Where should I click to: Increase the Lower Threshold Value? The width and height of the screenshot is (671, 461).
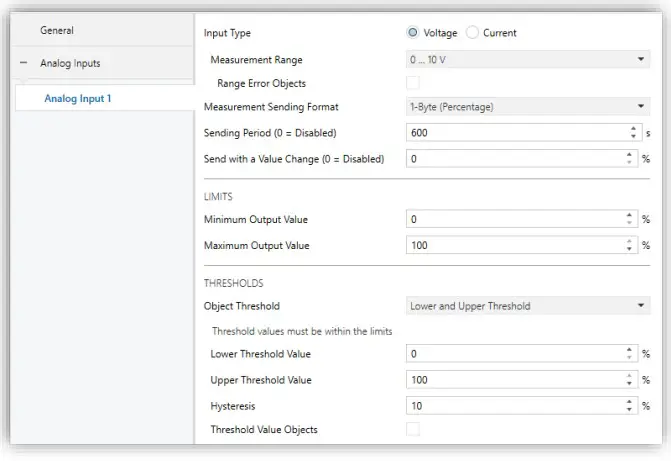point(629,350)
